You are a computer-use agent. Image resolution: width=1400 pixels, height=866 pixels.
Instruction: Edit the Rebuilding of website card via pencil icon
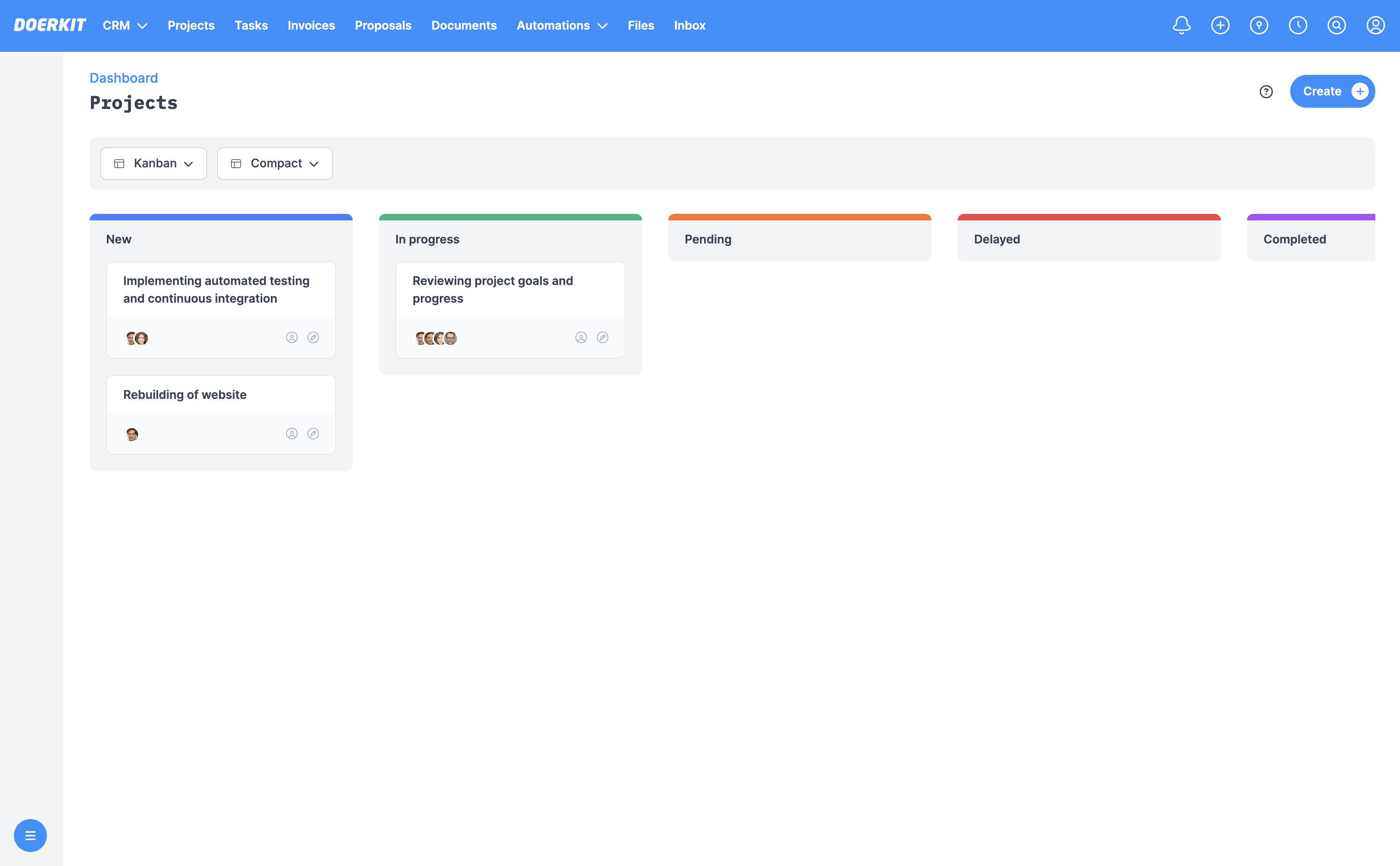point(313,433)
